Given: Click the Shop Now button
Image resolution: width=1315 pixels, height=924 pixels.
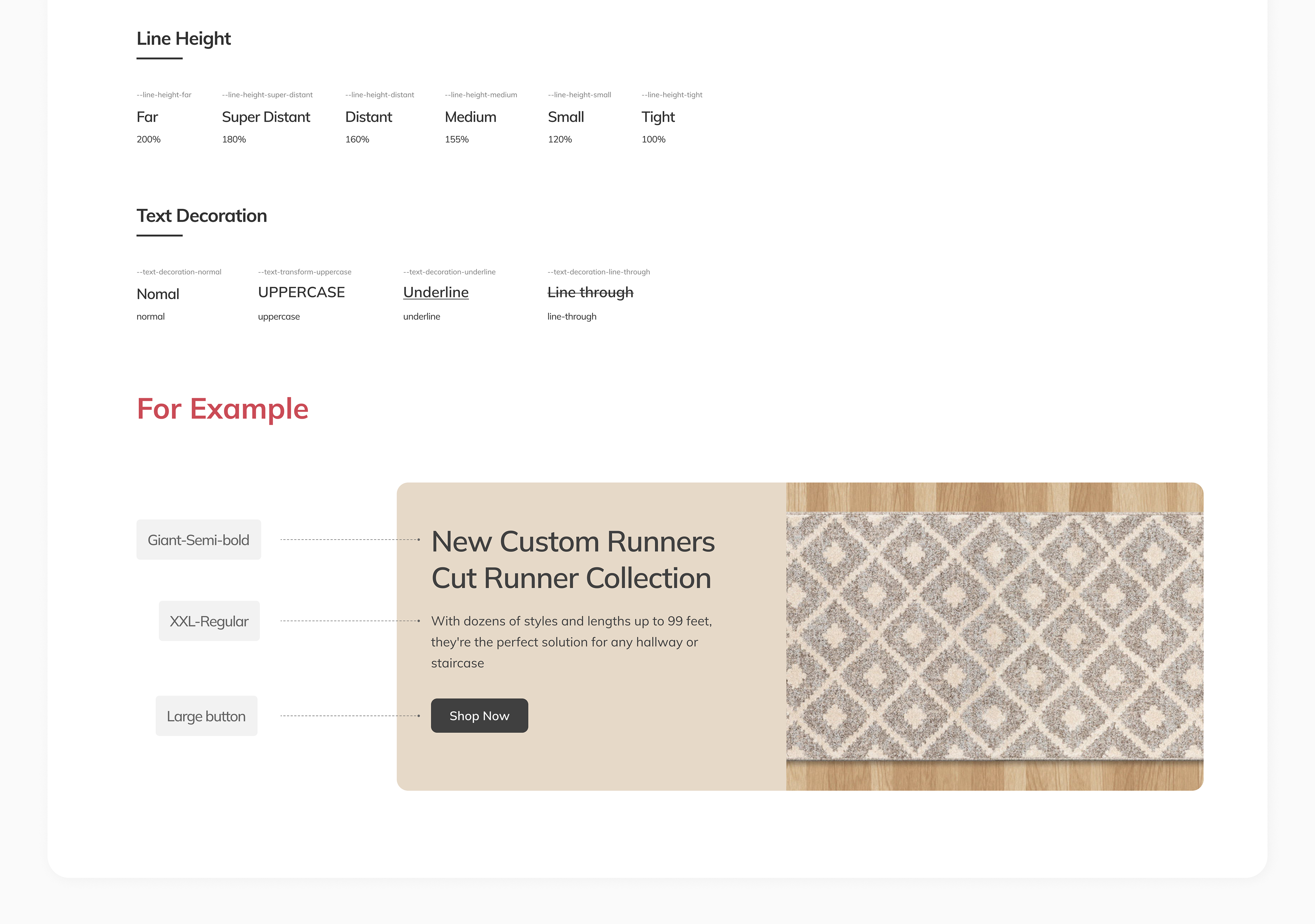Looking at the screenshot, I should tap(479, 716).
